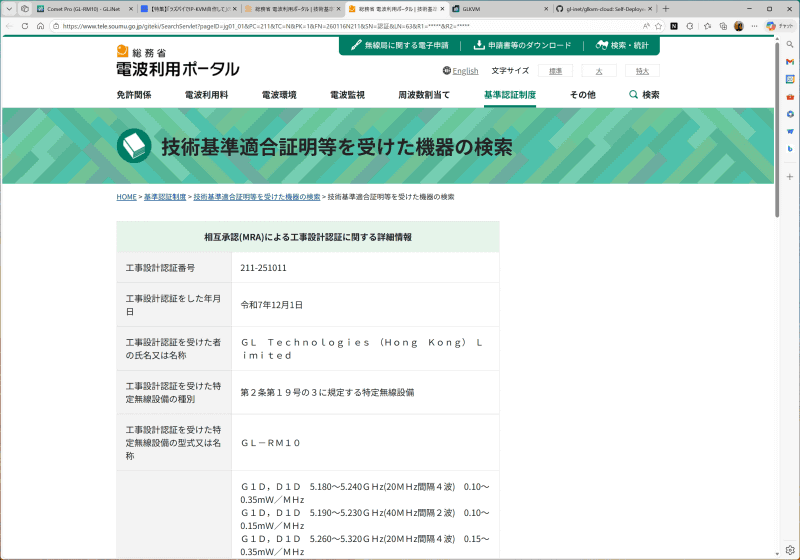Open the Bing icon in the sidebar
Image resolution: width=800 pixels, height=560 pixels.
tap(790, 149)
